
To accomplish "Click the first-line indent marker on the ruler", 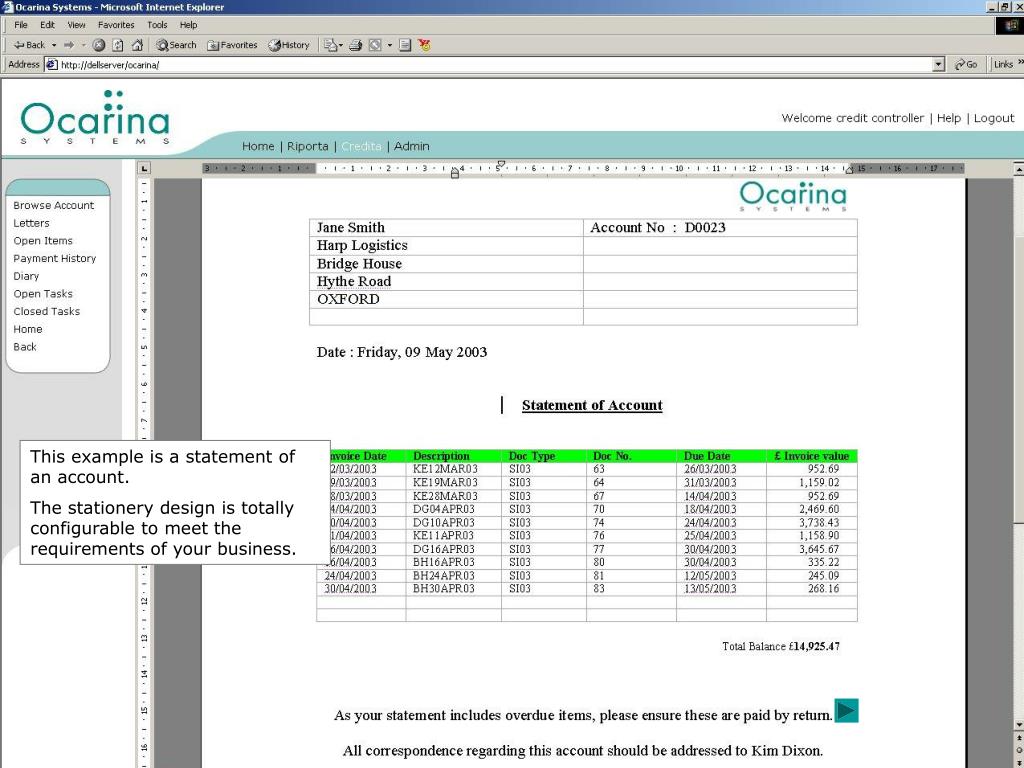I will point(501,165).
